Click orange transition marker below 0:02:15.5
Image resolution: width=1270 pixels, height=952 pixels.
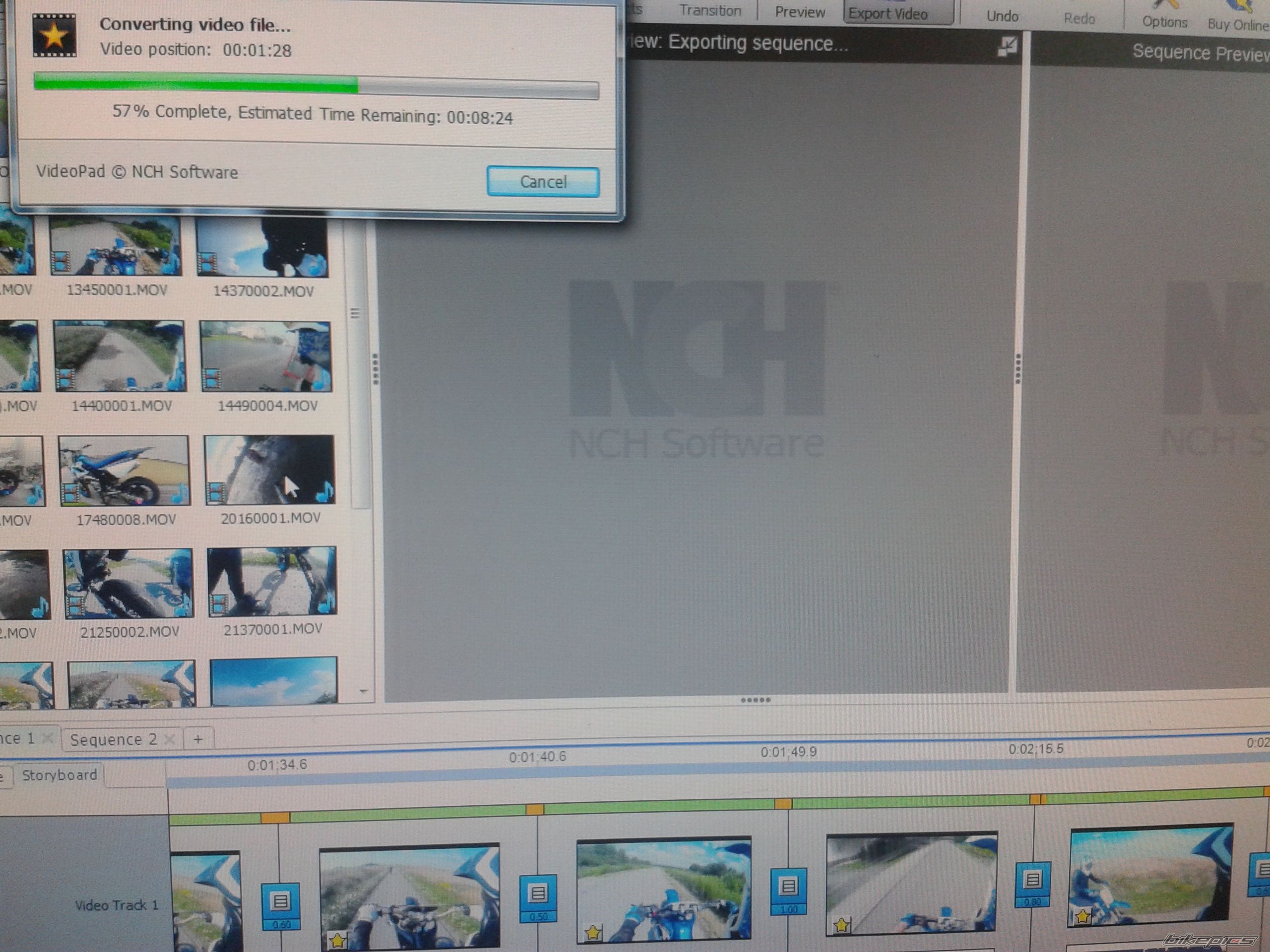tap(1037, 799)
